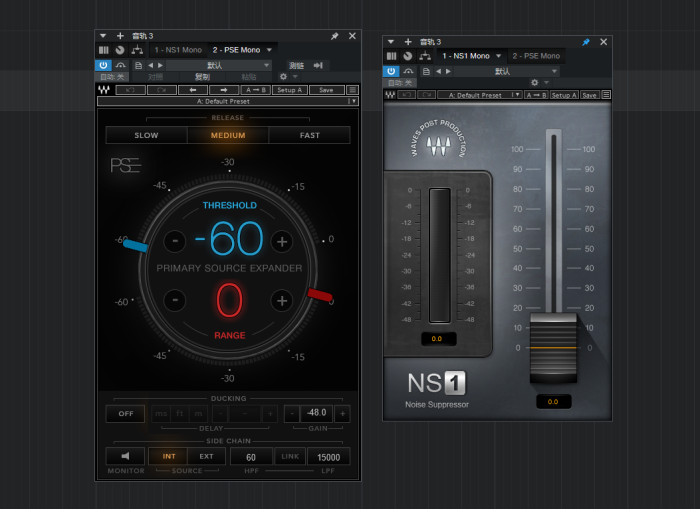The image size is (700, 509).
Task: Open channel editor icon in PSE window
Action: coord(104,50)
